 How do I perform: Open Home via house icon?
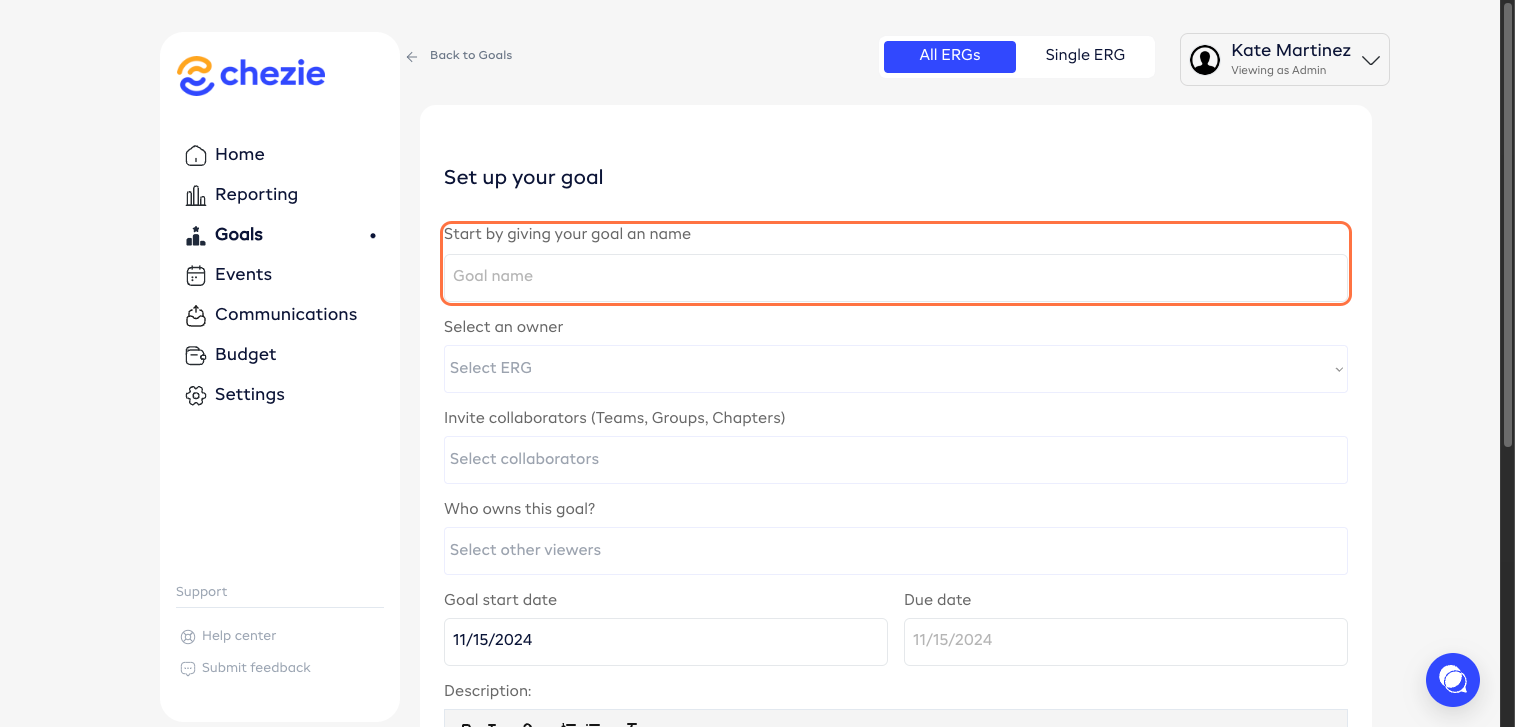point(196,155)
